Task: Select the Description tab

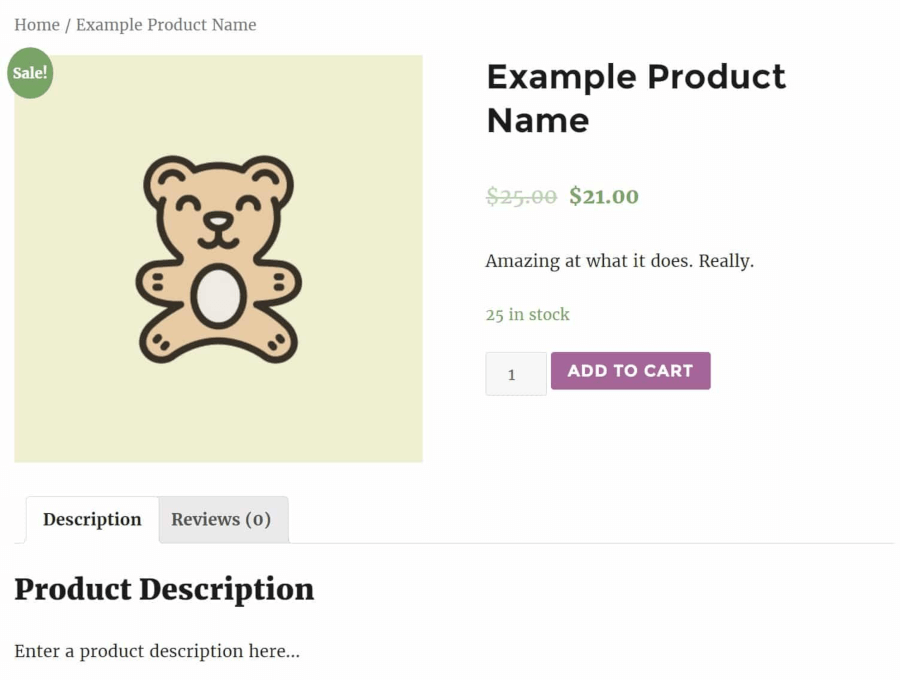Action: [91, 519]
